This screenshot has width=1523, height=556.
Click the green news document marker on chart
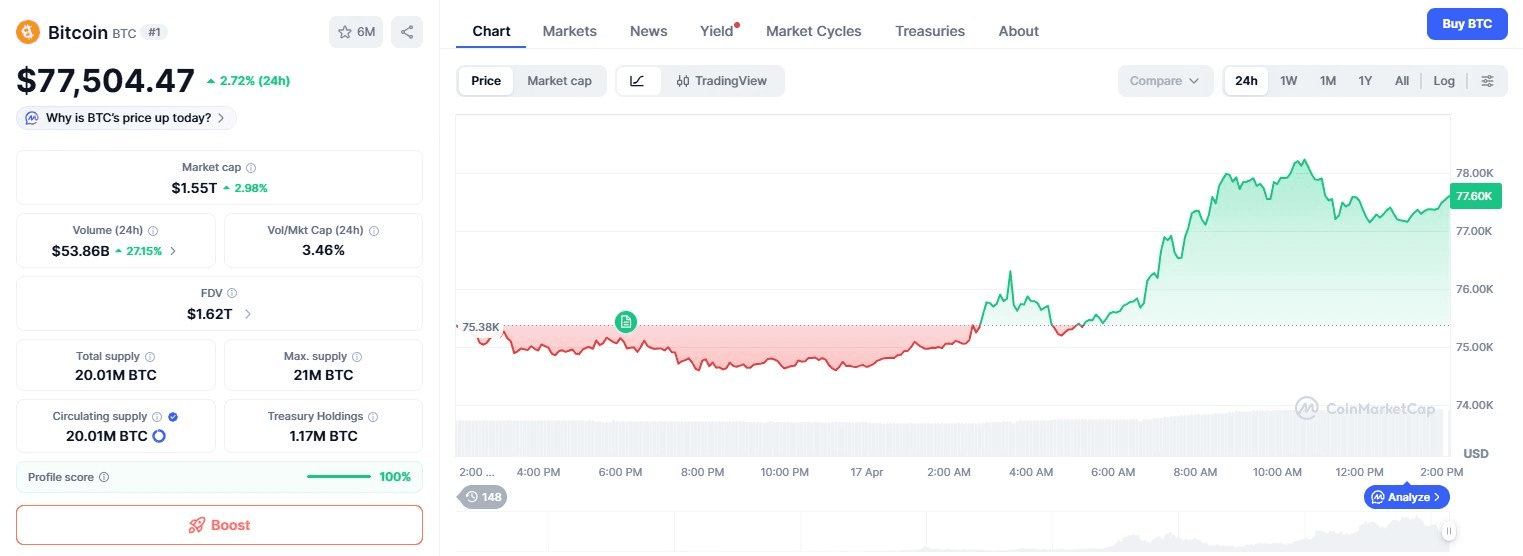pos(626,321)
